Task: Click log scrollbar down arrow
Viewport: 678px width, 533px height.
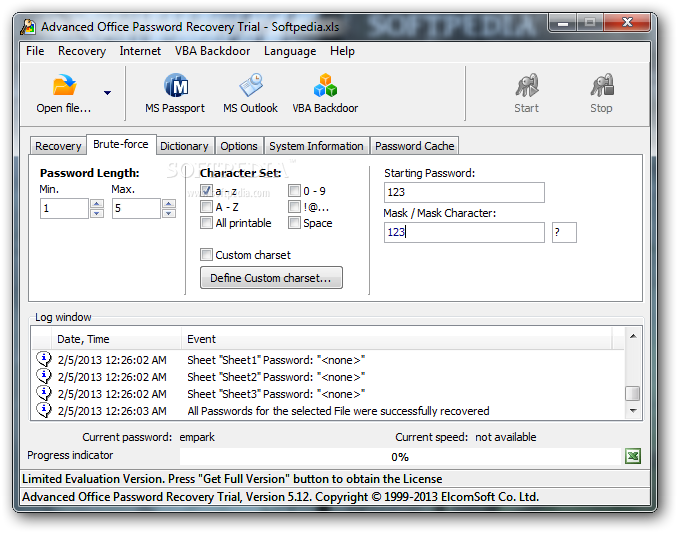Action: pyautogui.click(x=633, y=410)
